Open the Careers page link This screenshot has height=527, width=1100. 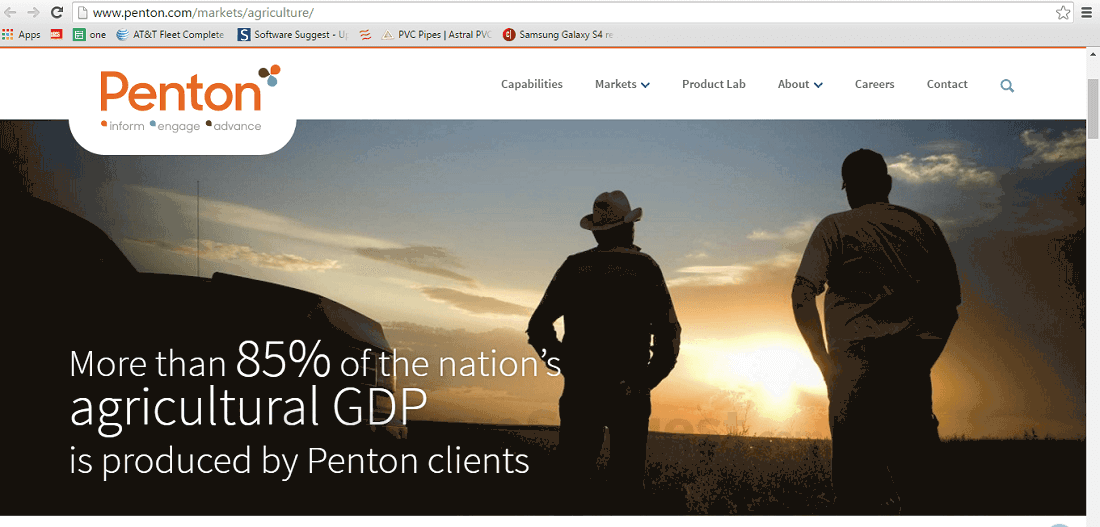point(874,84)
